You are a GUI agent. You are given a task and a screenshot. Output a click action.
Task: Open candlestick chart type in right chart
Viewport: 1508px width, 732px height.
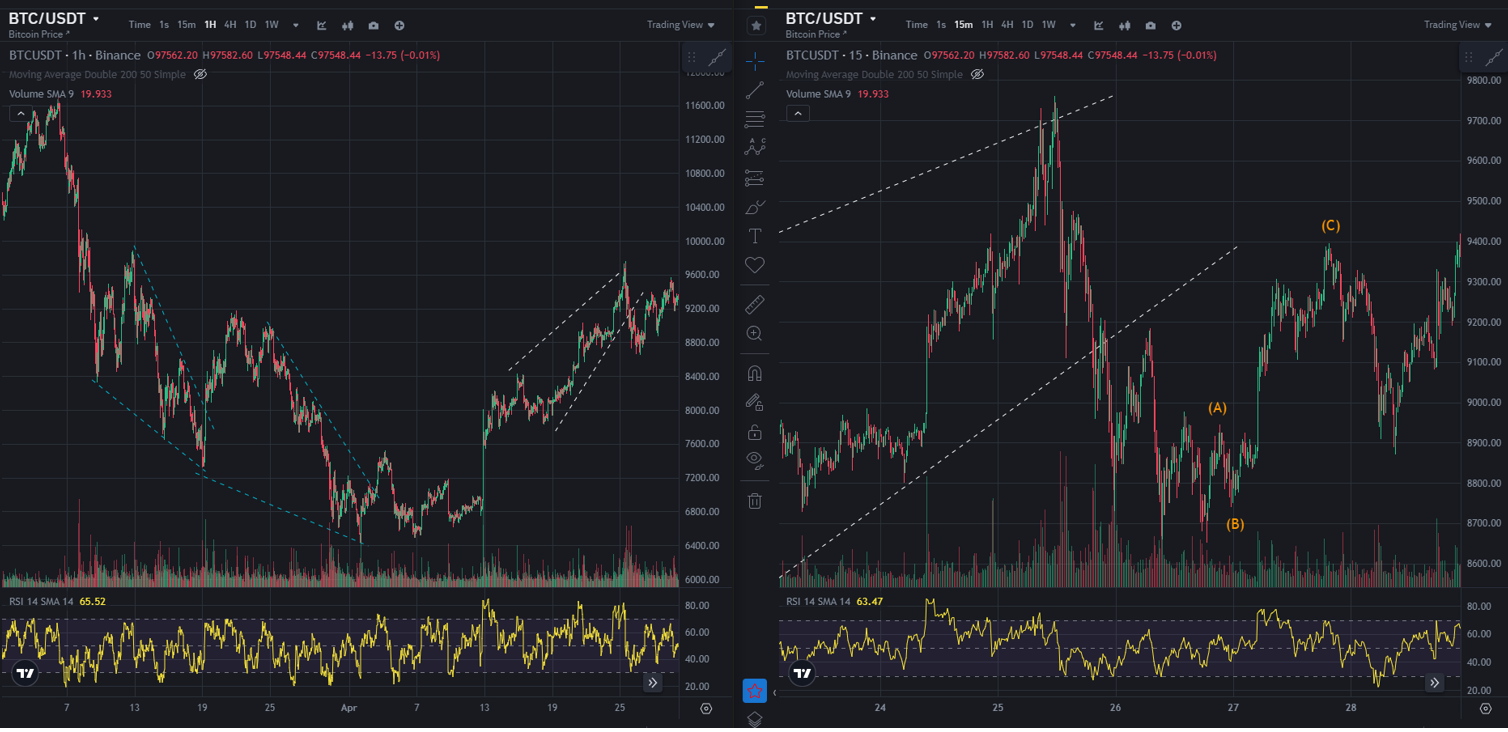(x=1125, y=25)
